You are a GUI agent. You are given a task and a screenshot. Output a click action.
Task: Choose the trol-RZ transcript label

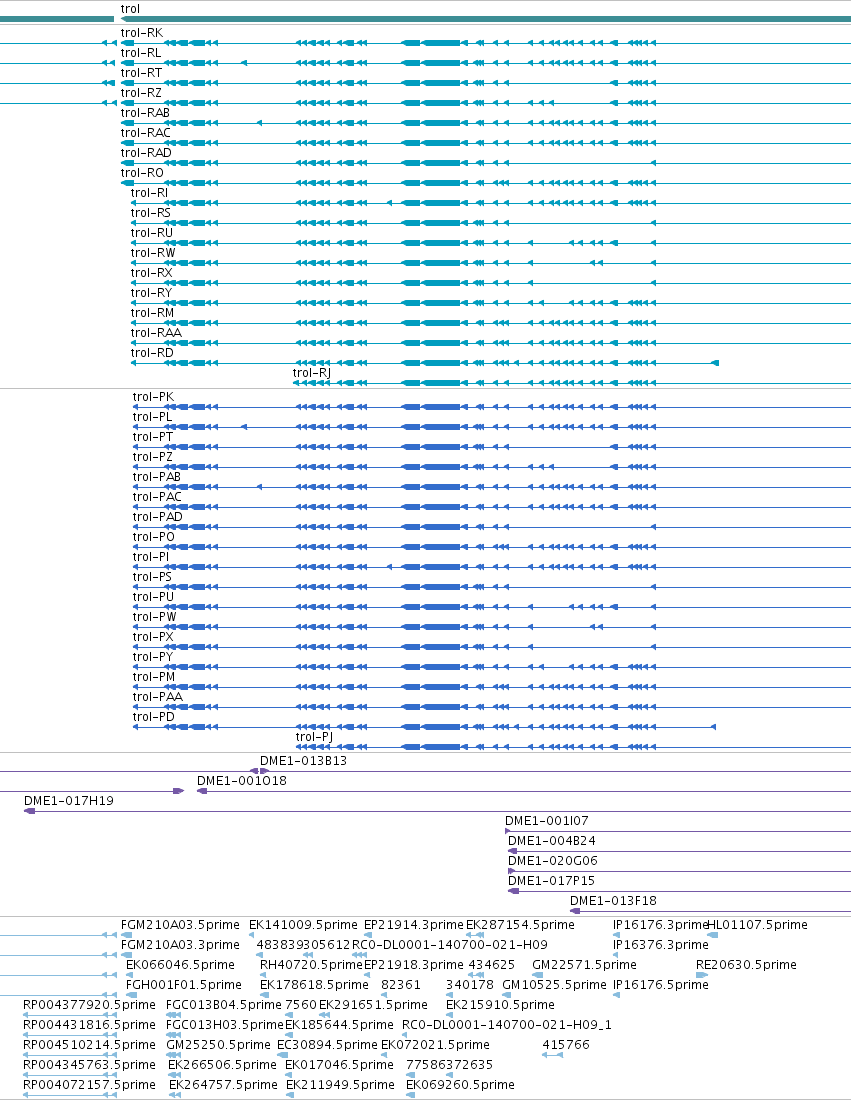(141, 93)
